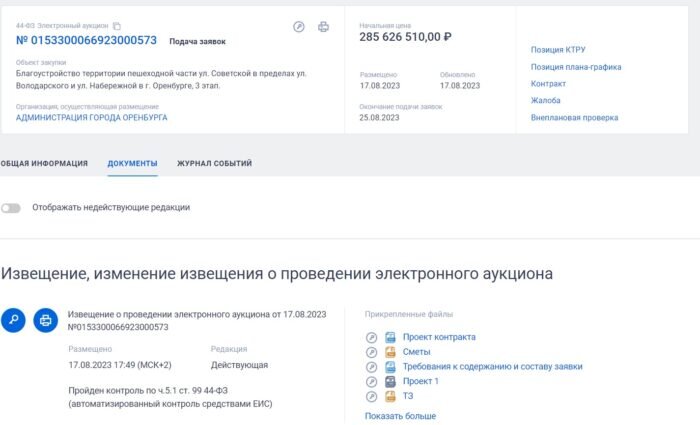700x425 pixels.
Task: Toggle Отображать недействующие редакции switch
Action: 11,208
